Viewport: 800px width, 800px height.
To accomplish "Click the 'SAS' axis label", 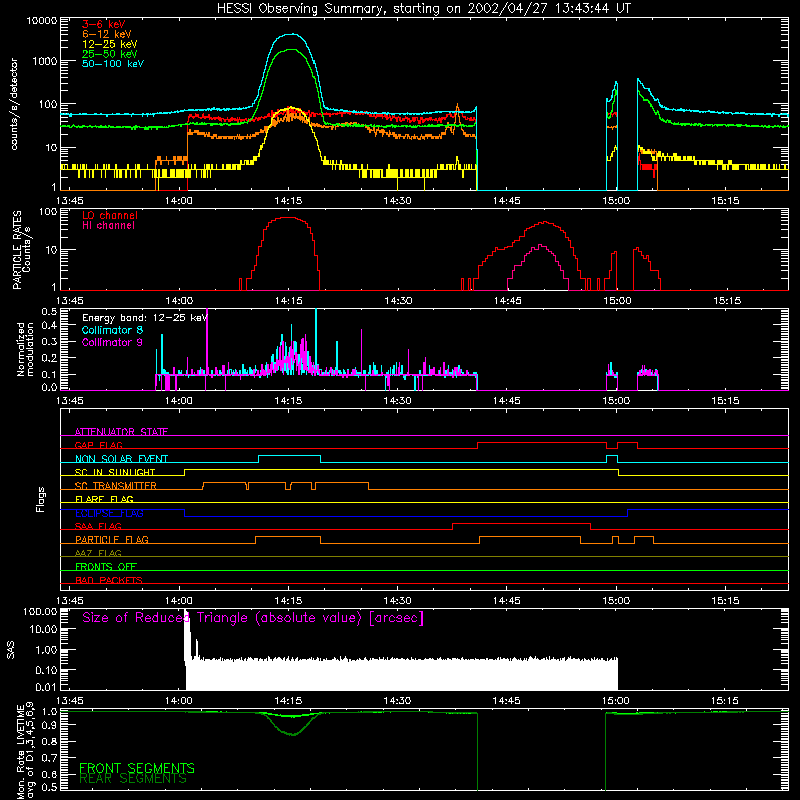I will [x=10, y=650].
